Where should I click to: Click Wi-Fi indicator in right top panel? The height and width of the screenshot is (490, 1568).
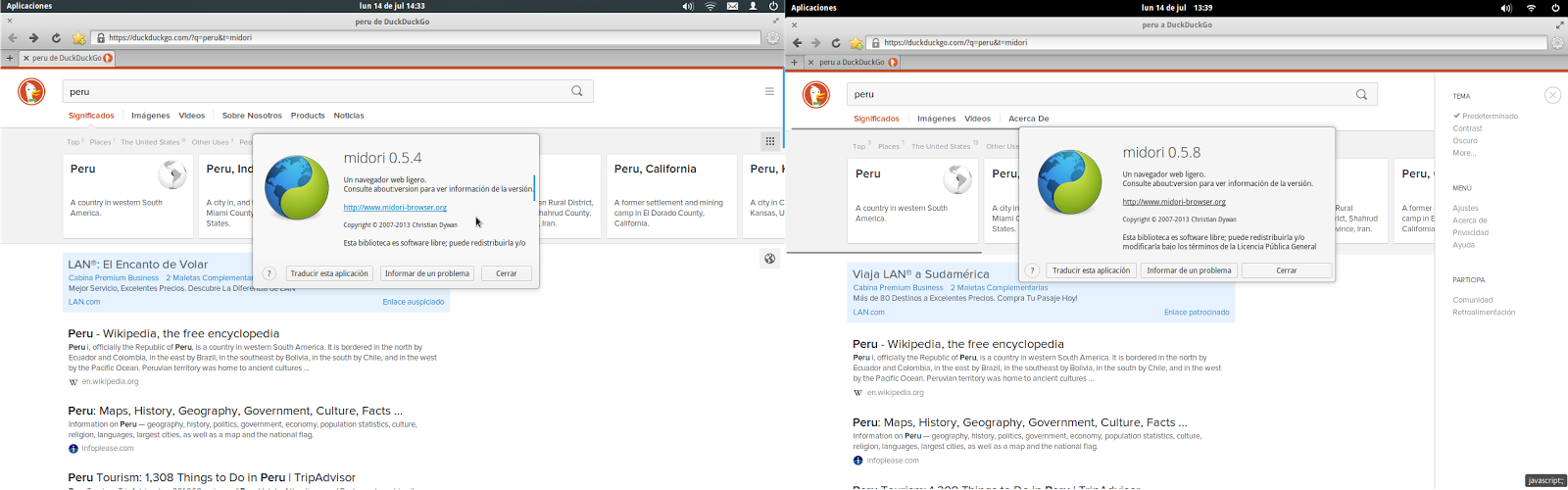coord(1531,8)
